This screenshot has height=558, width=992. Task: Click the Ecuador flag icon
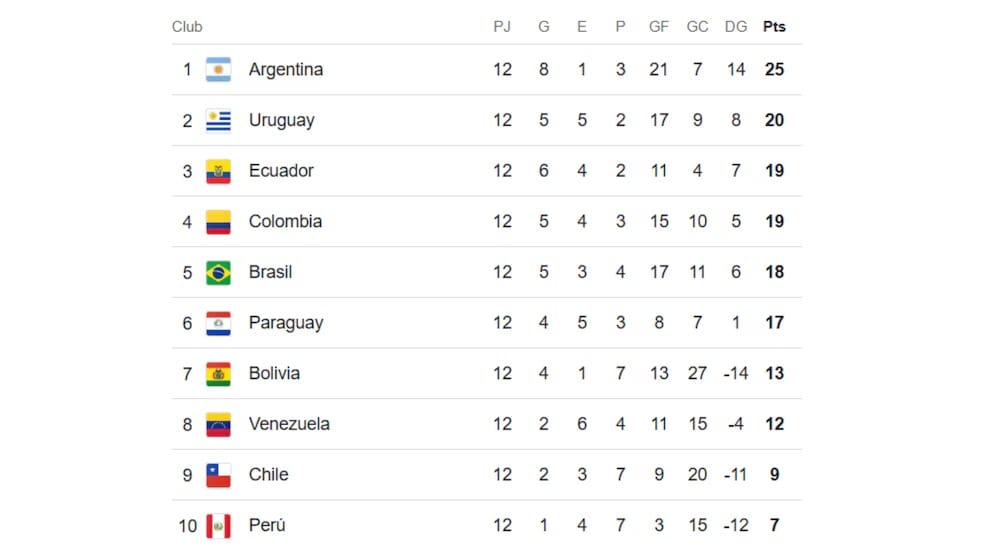218,171
